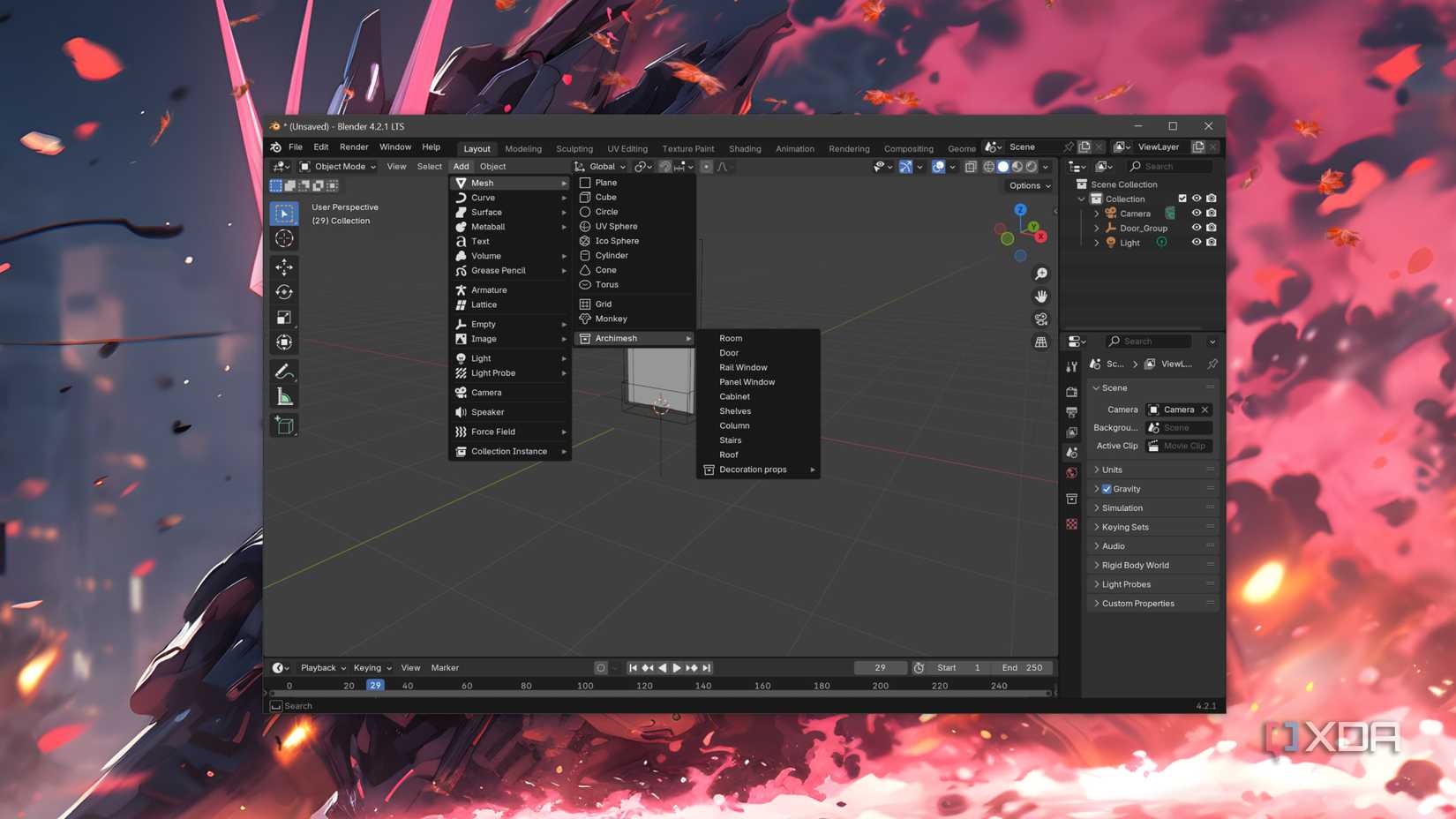Activate the Scale tool
1456x819 pixels.
click(283, 317)
